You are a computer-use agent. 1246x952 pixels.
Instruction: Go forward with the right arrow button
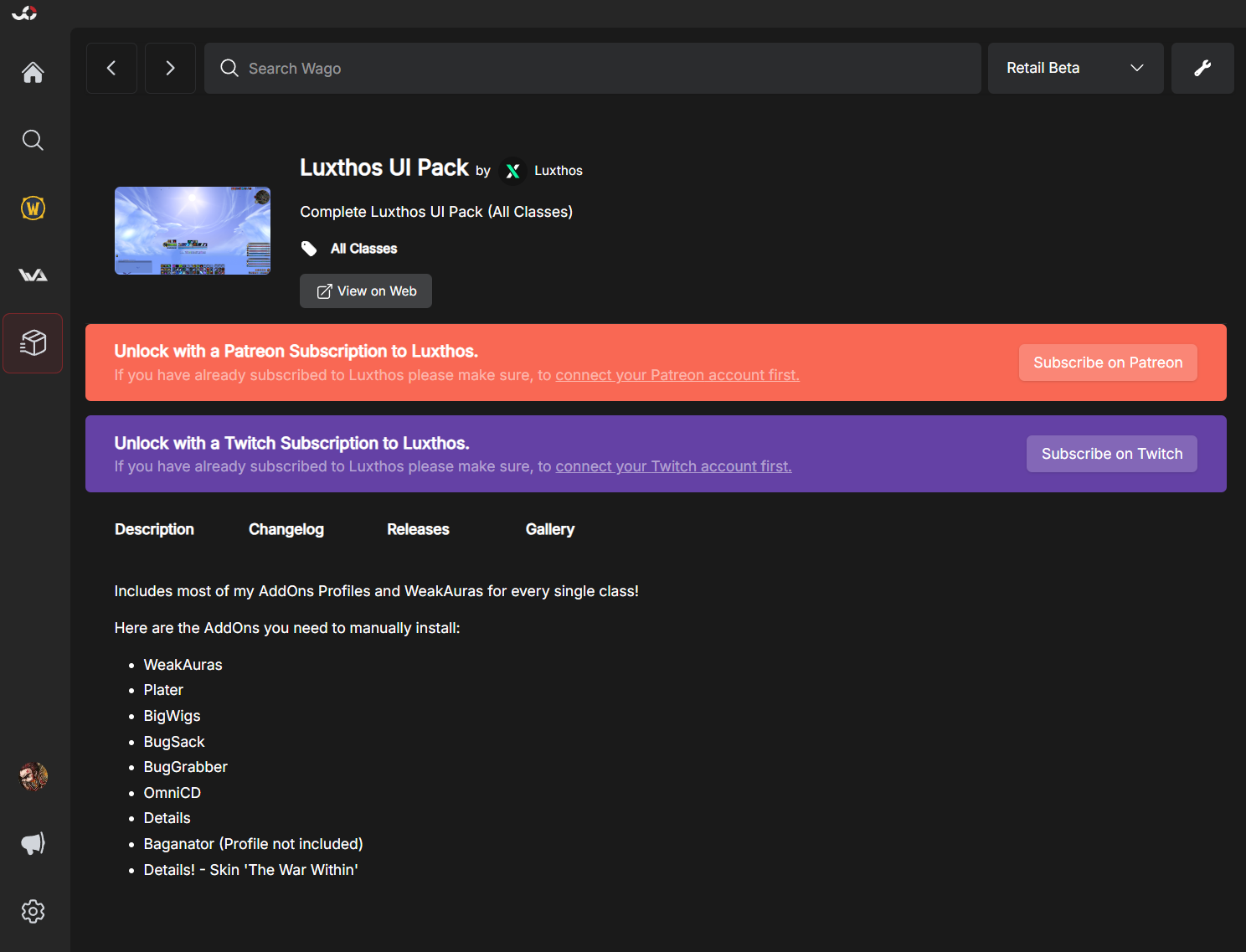[x=170, y=68]
